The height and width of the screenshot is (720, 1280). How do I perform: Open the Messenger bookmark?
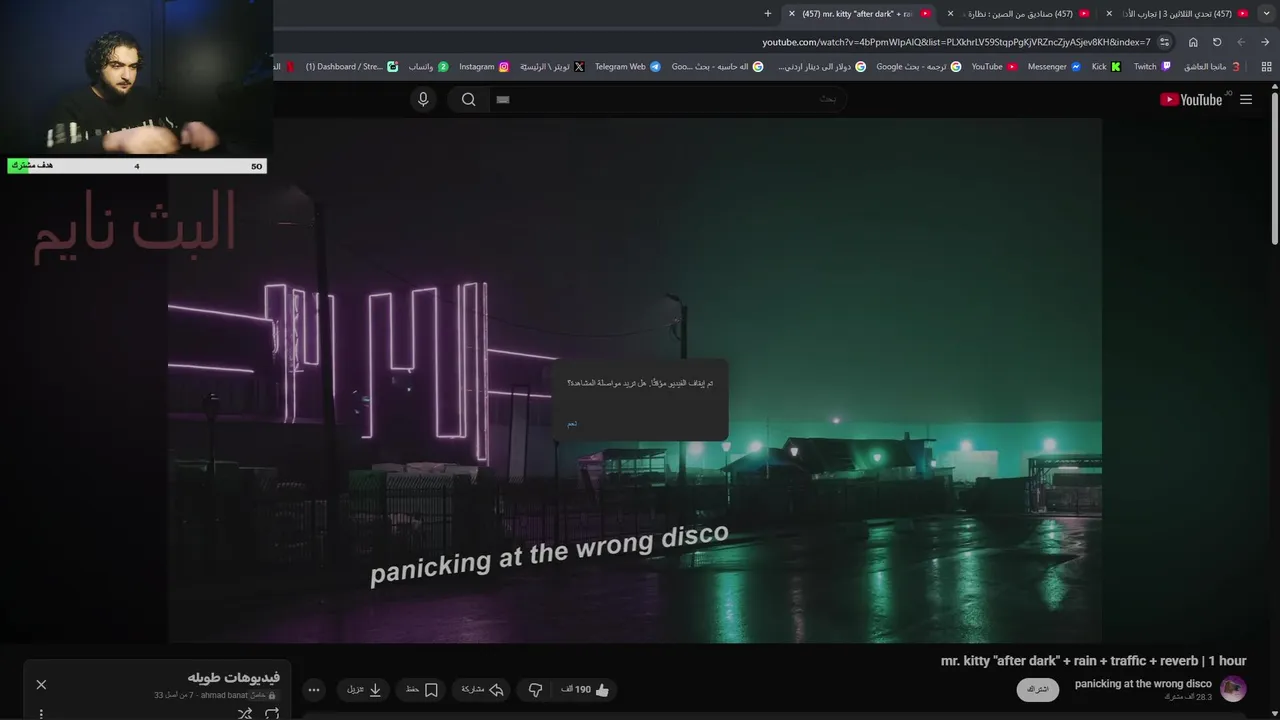1054,67
